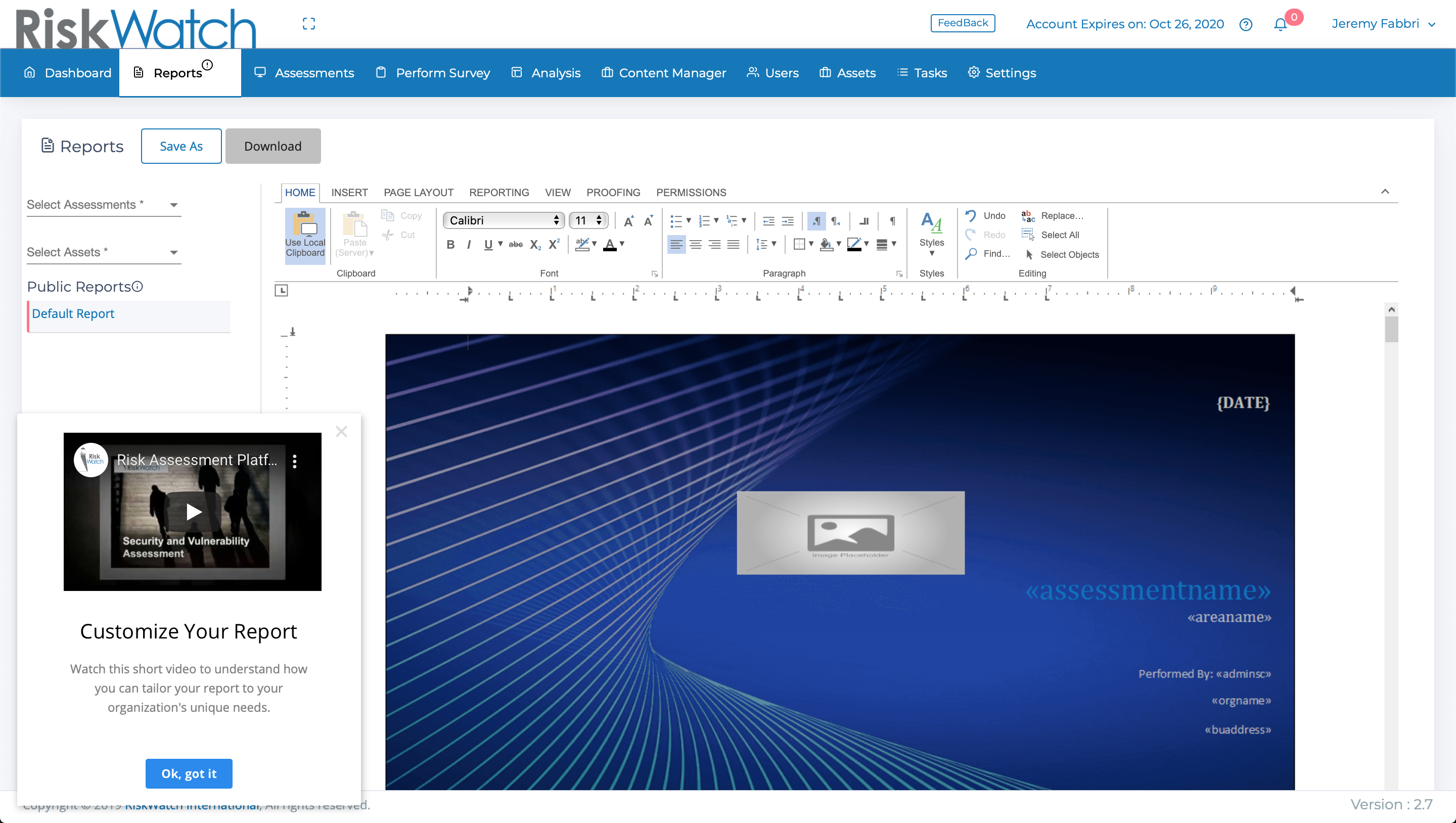Click the Undo arrow icon

[x=971, y=215]
